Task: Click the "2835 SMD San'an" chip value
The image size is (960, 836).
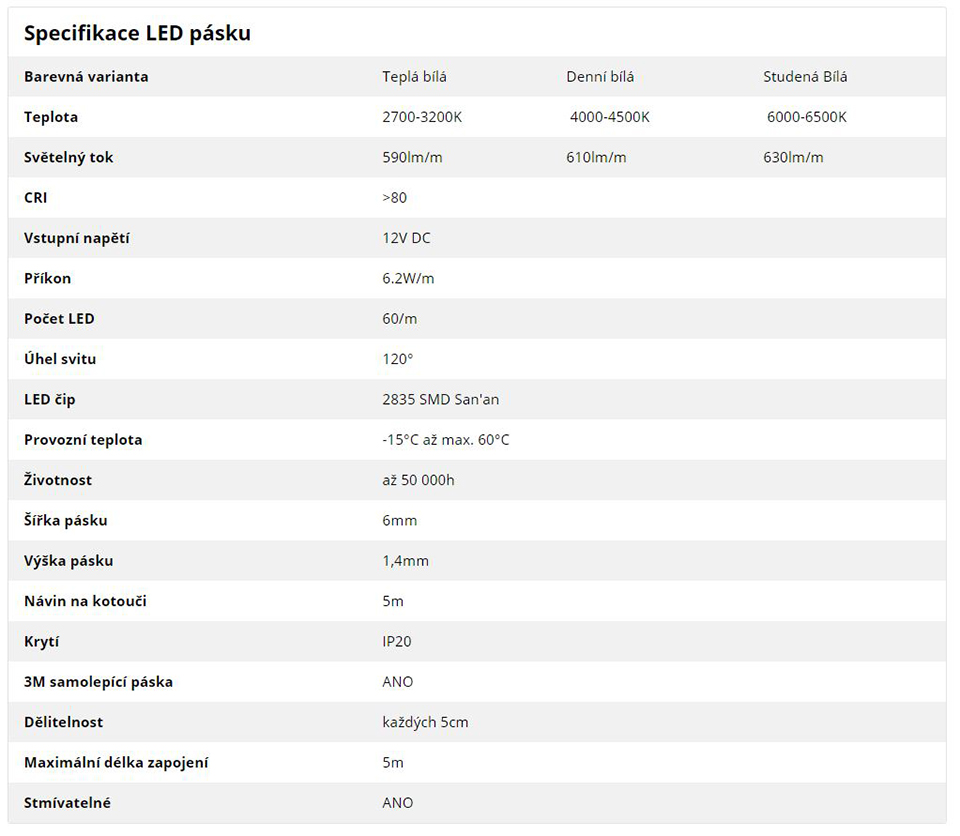Action: pyautogui.click(x=440, y=400)
